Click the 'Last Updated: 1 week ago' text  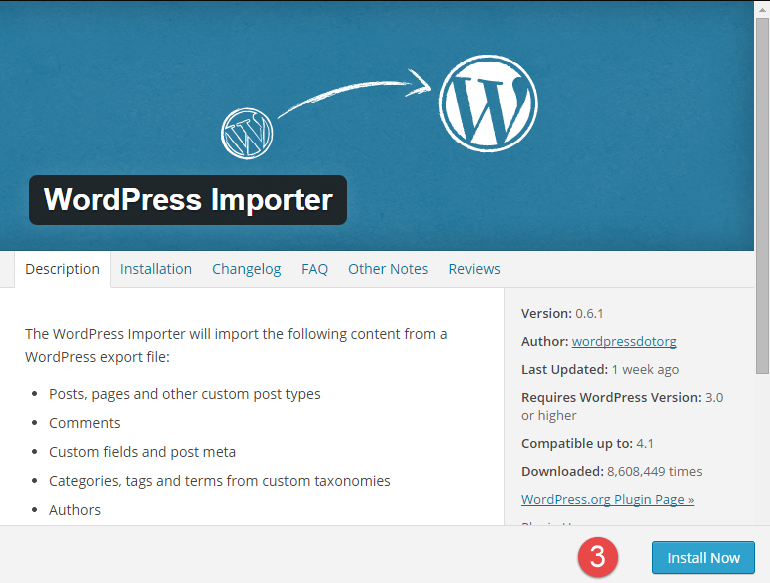[600, 369]
